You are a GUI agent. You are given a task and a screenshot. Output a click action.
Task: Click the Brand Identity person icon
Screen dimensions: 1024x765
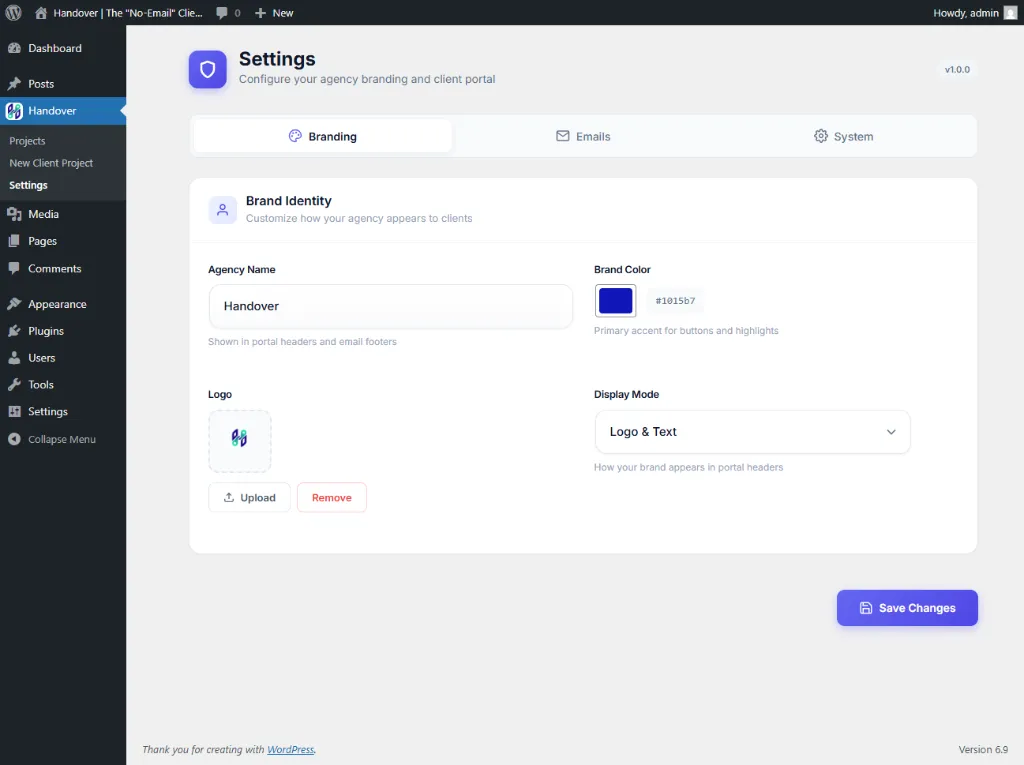222,210
